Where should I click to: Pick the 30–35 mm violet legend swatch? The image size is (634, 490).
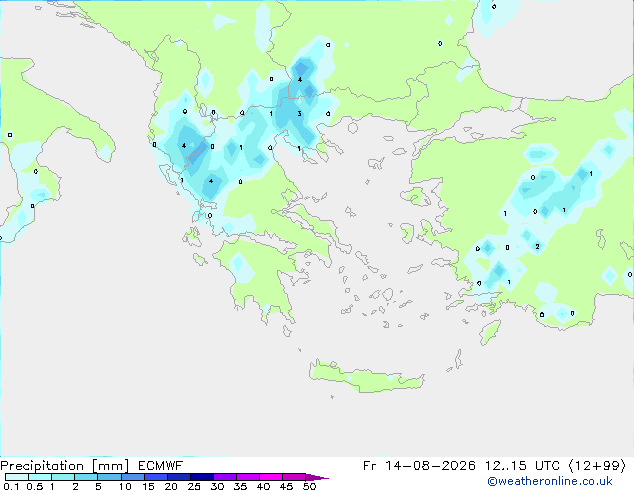pyautogui.click(x=225, y=477)
